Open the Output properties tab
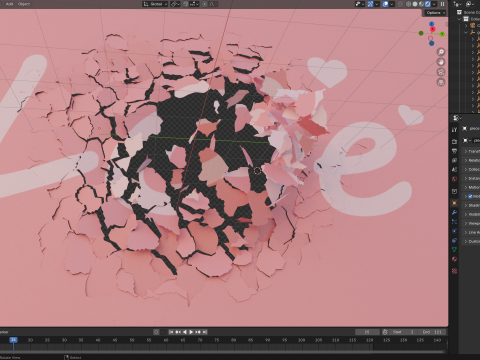The image size is (480, 360). (454, 151)
